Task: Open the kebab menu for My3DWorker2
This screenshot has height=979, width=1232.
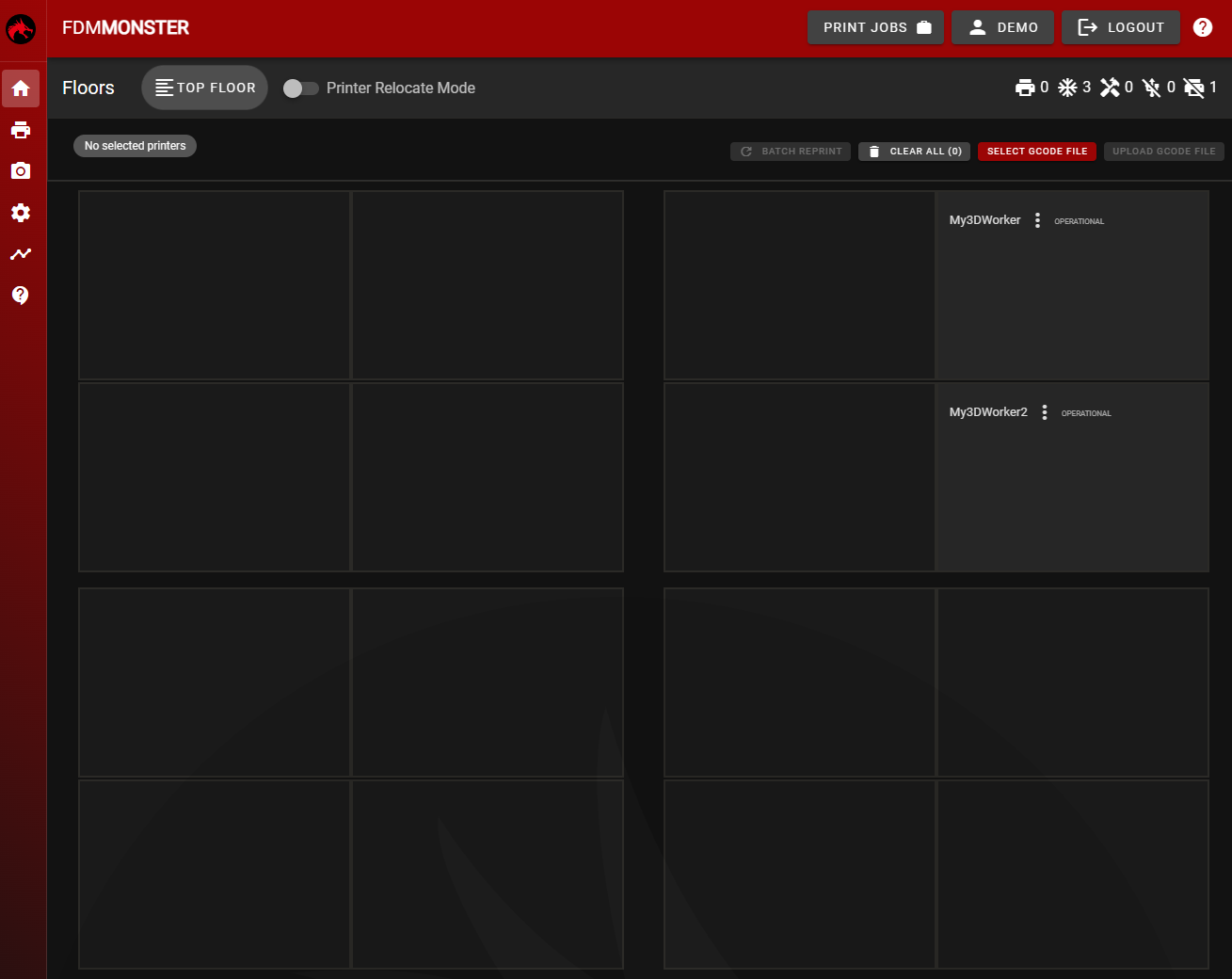Action: (1045, 412)
